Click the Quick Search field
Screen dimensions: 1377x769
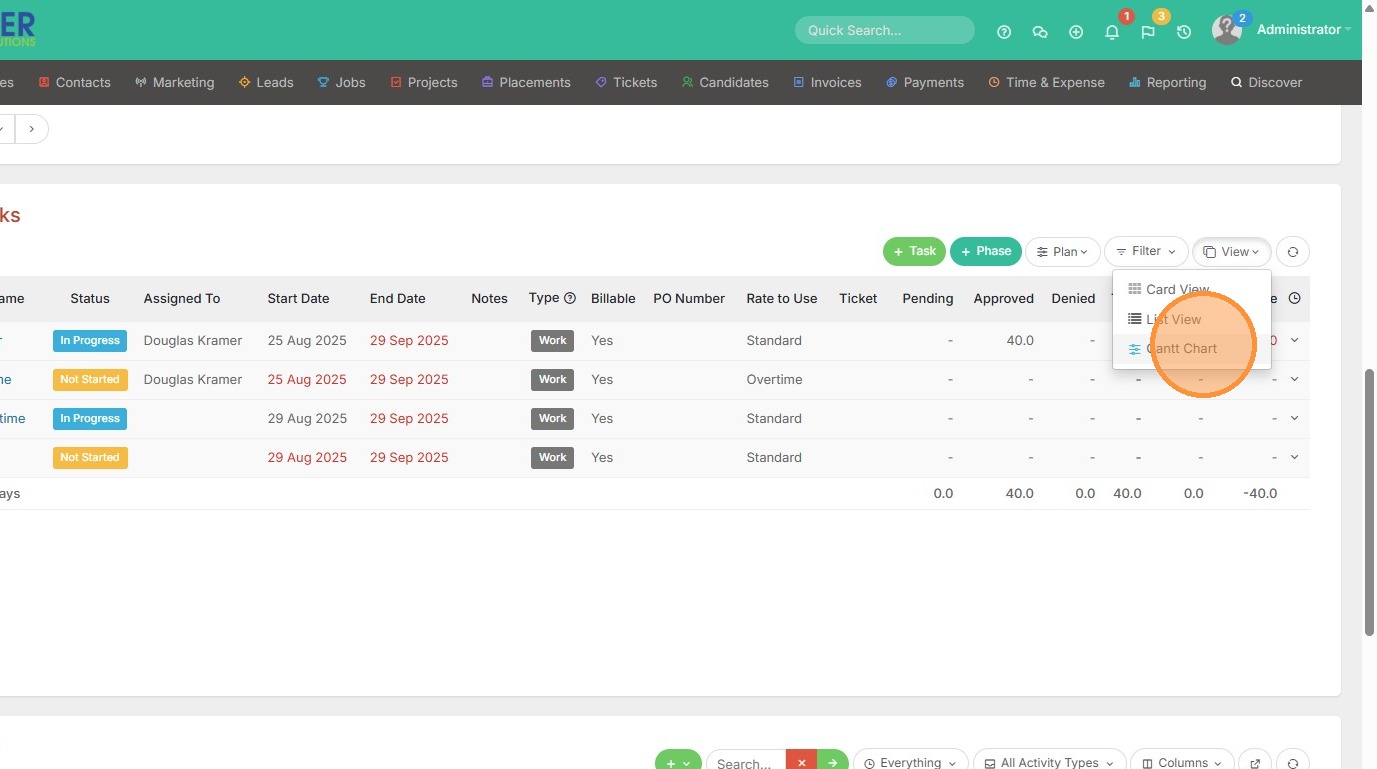885,30
